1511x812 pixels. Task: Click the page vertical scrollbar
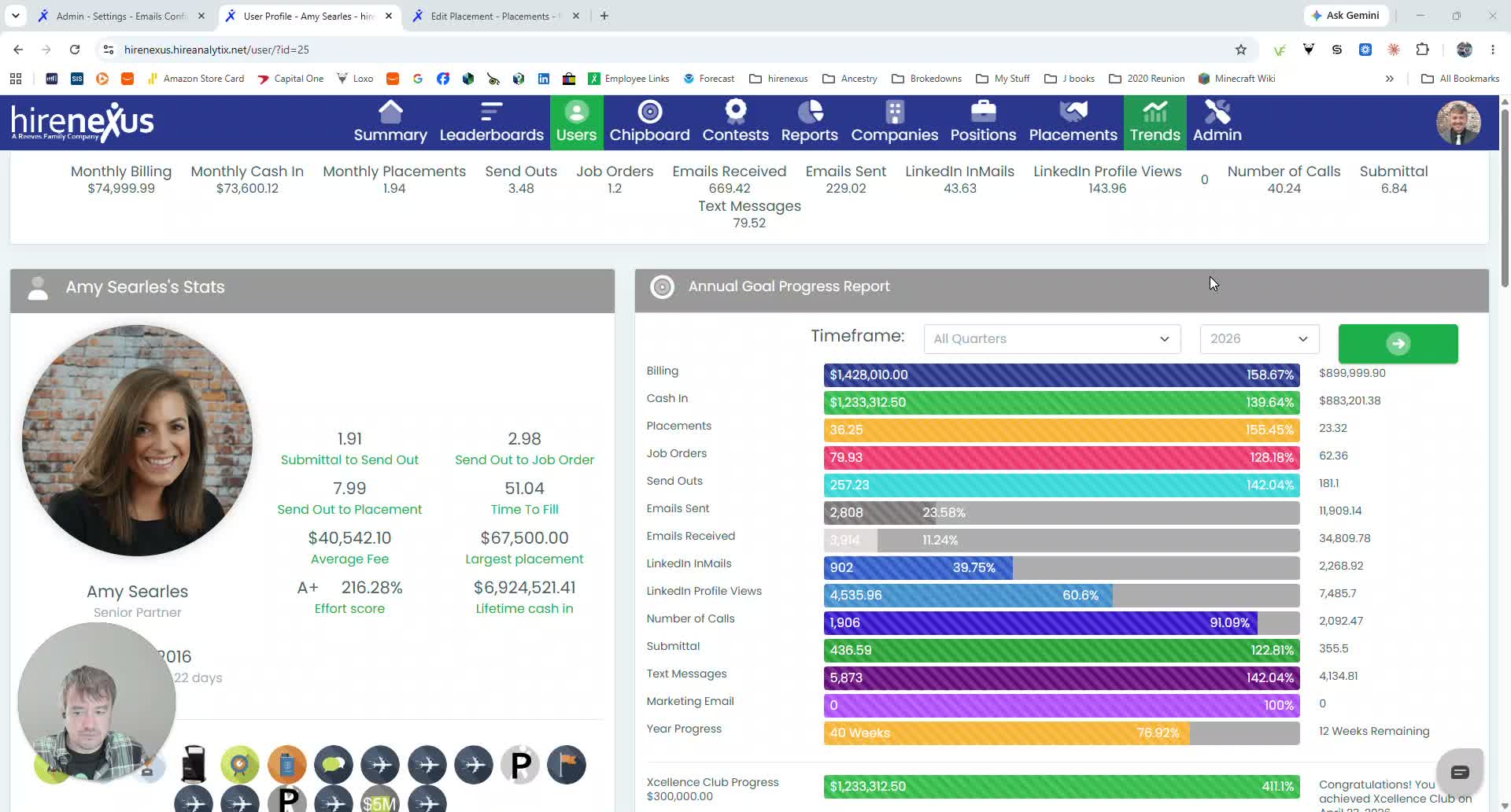(x=1505, y=197)
